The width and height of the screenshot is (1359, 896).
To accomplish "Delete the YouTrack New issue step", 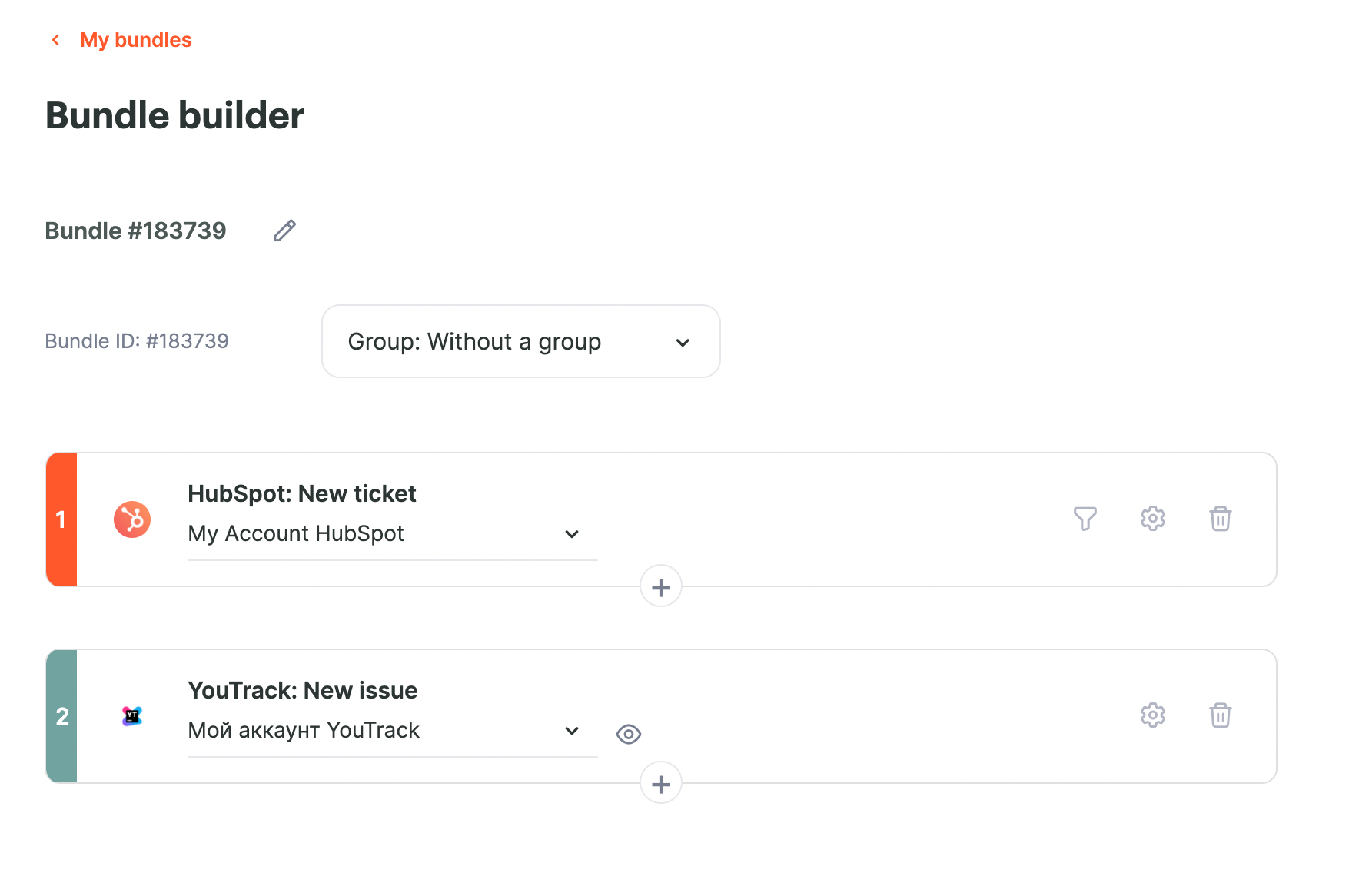I will [1220, 715].
